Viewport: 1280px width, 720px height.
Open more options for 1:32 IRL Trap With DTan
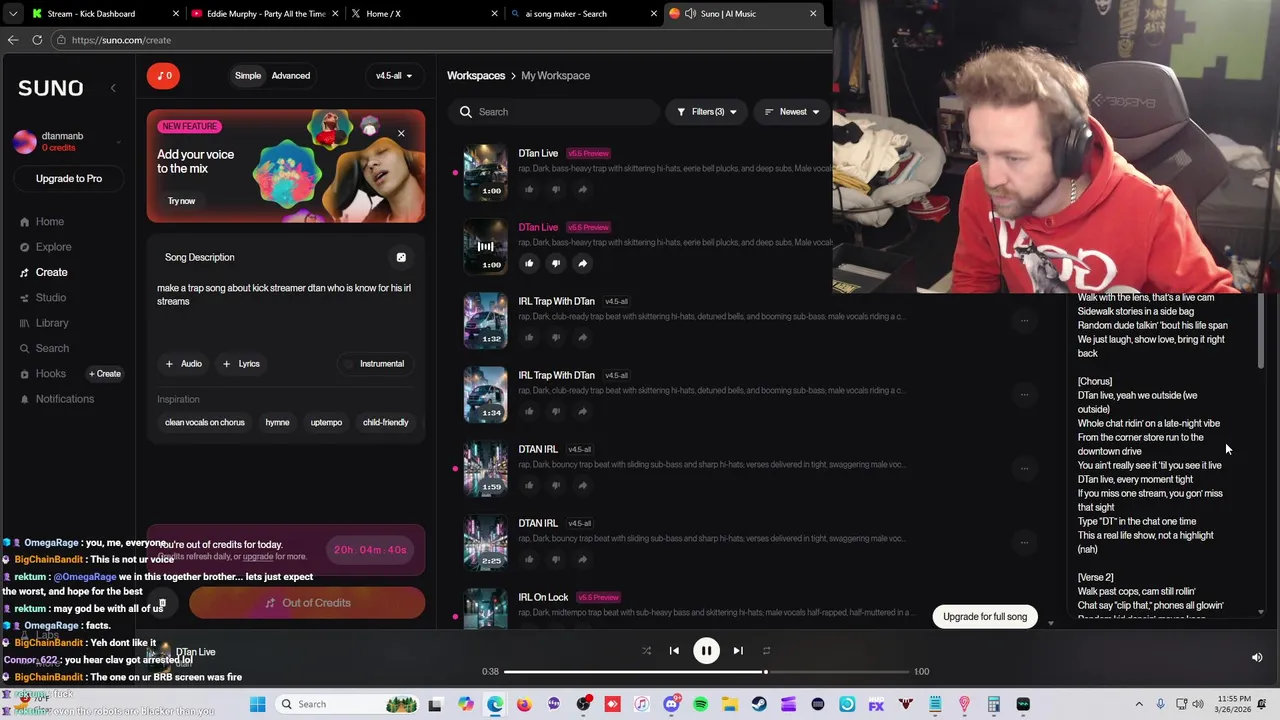coord(1024,321)
